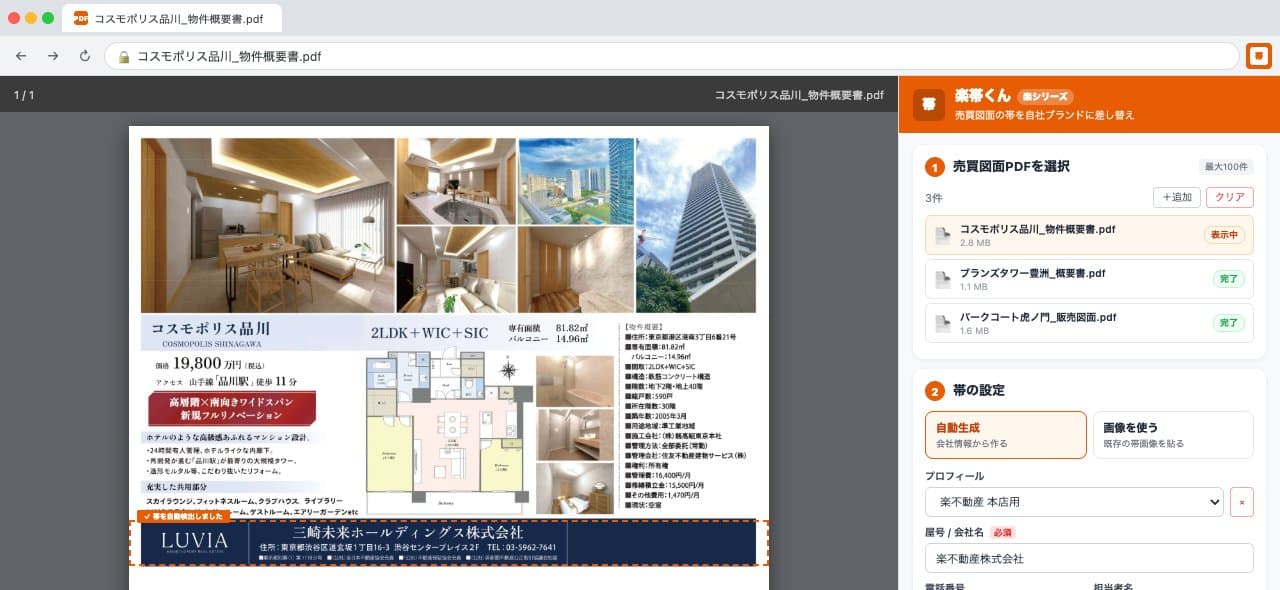Image resolution: width=1280 pixels, height=590 pixels.
Task: Click the 帯の設定 heading
Action: tap(979, 390)
